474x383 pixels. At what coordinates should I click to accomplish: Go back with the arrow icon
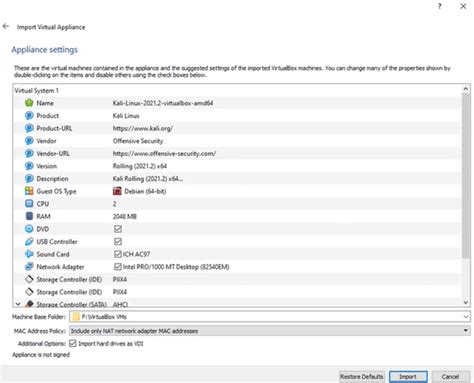click(6, 26)
